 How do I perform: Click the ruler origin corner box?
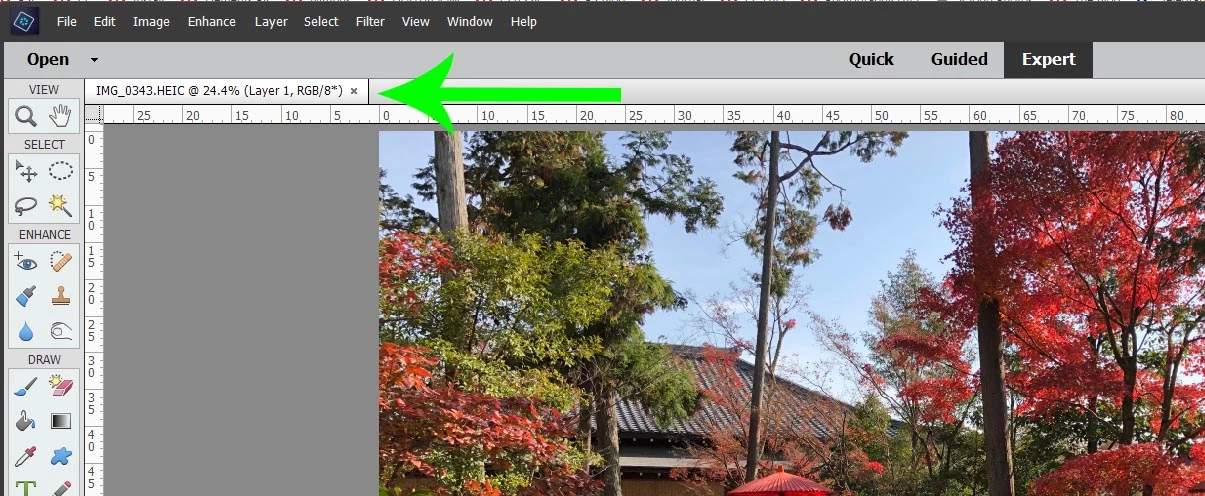93,115
